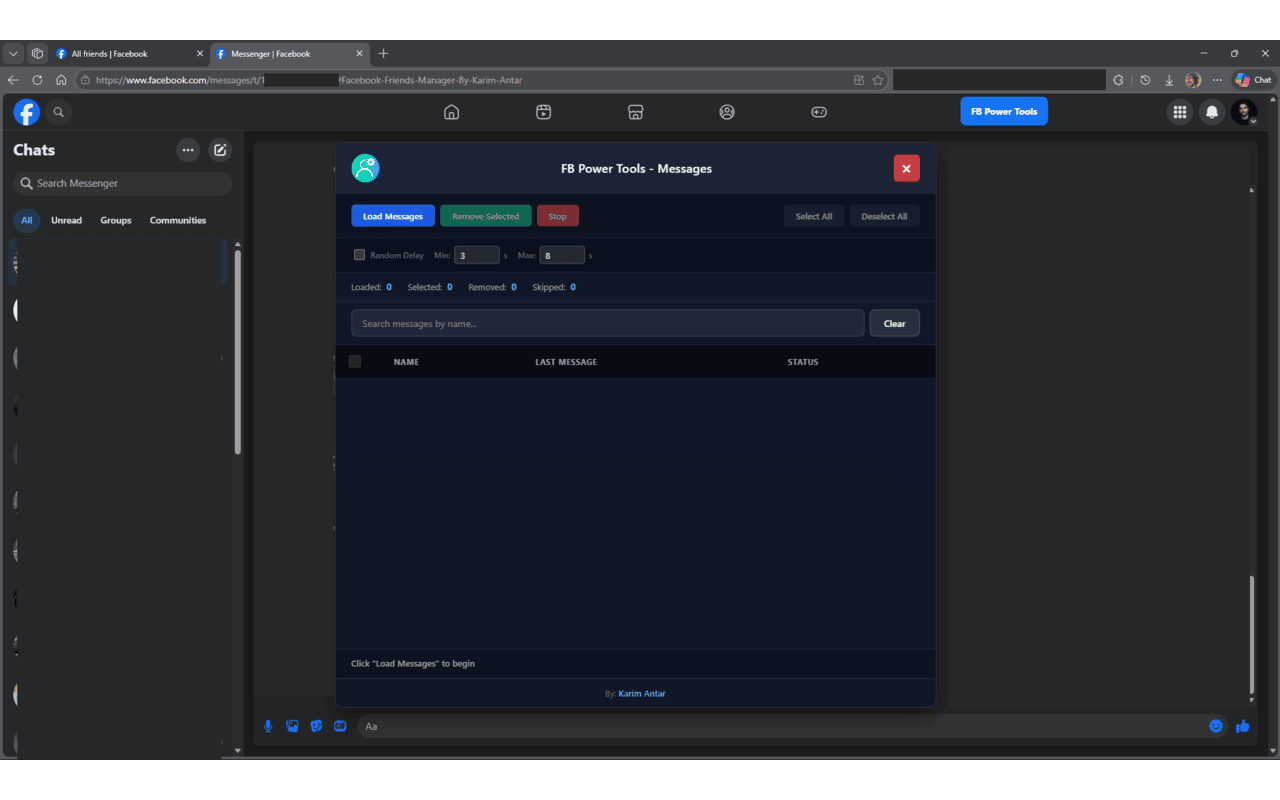Reload the page with the refresh icon
The height and width of the screenshot is (800, 1280).
[x=37, y=80]
